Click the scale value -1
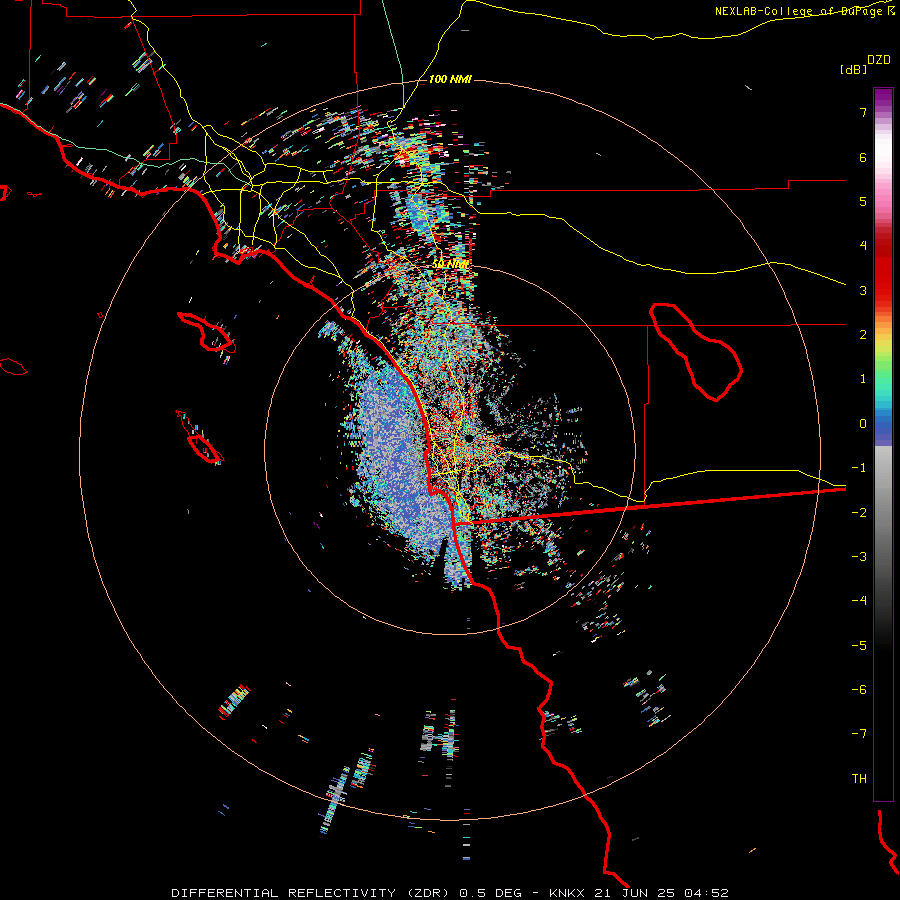900x900 pixels. pos(859,468)
